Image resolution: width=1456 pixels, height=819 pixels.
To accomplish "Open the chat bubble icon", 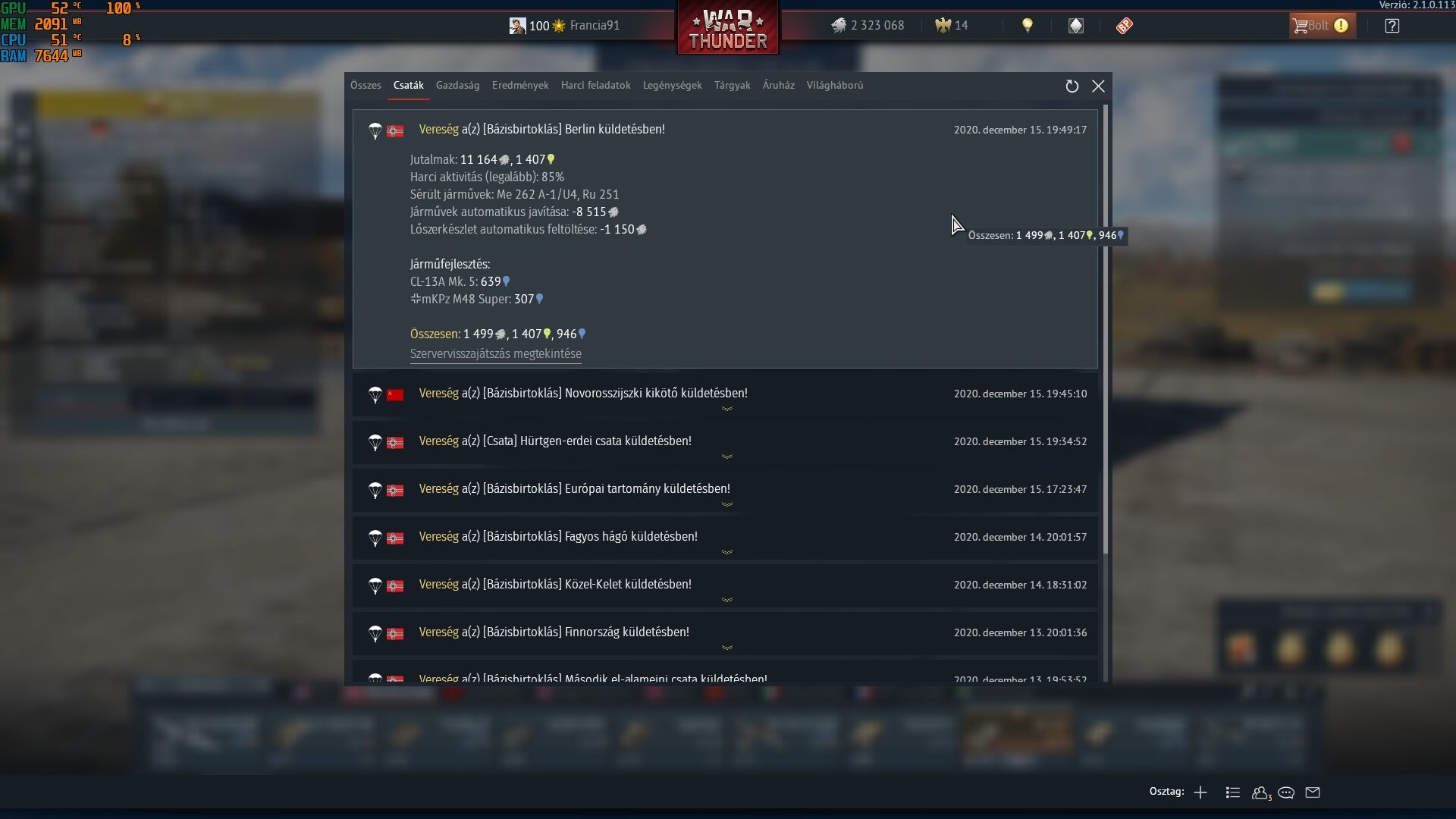I will (1286, 792).
